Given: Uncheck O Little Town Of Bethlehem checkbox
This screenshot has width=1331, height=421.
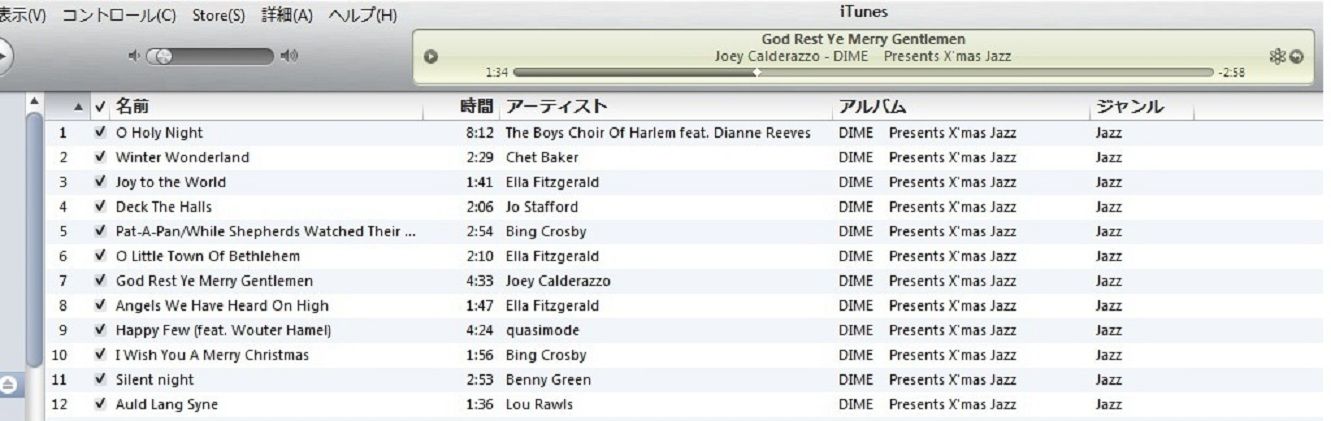Looking at the screenshot, I should (x=99, y=256).
